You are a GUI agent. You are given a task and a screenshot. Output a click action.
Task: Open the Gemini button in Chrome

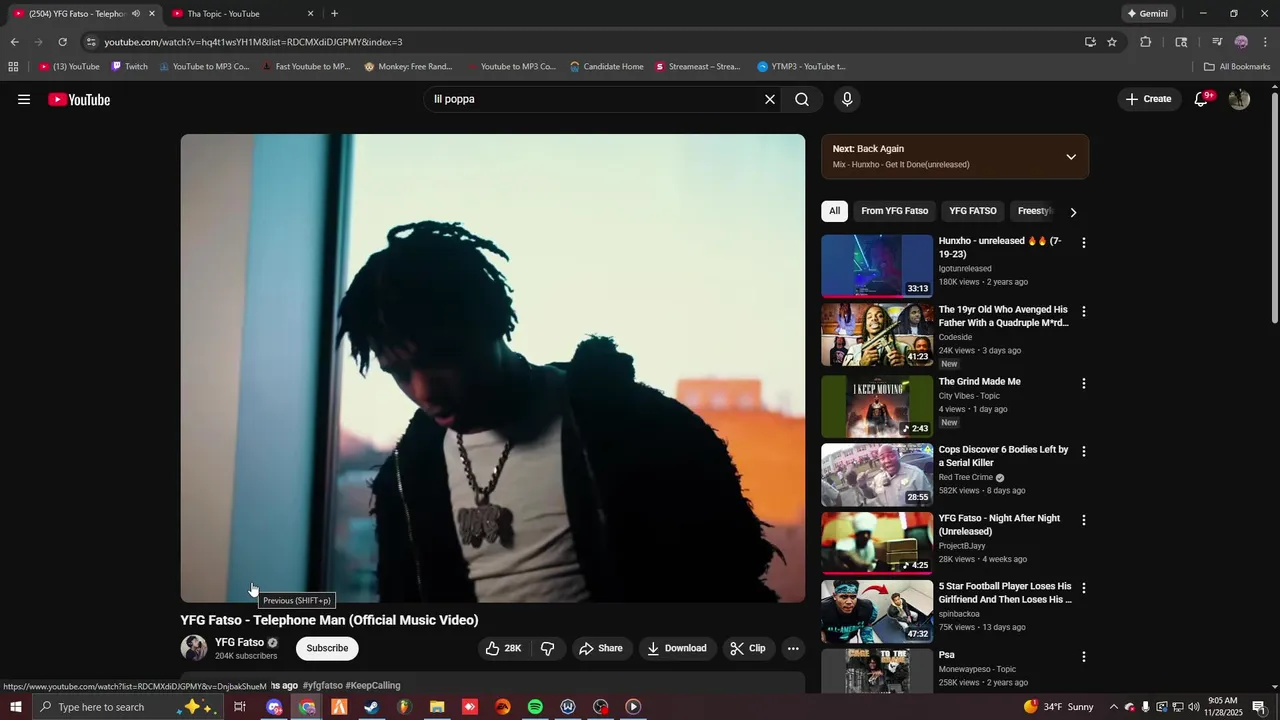[1147, 14]
